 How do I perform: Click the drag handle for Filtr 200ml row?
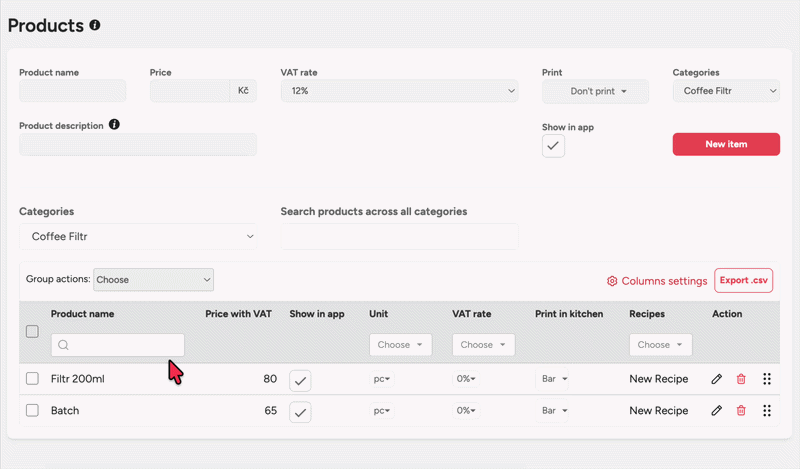pyautogui.click(x=767, y=380)
